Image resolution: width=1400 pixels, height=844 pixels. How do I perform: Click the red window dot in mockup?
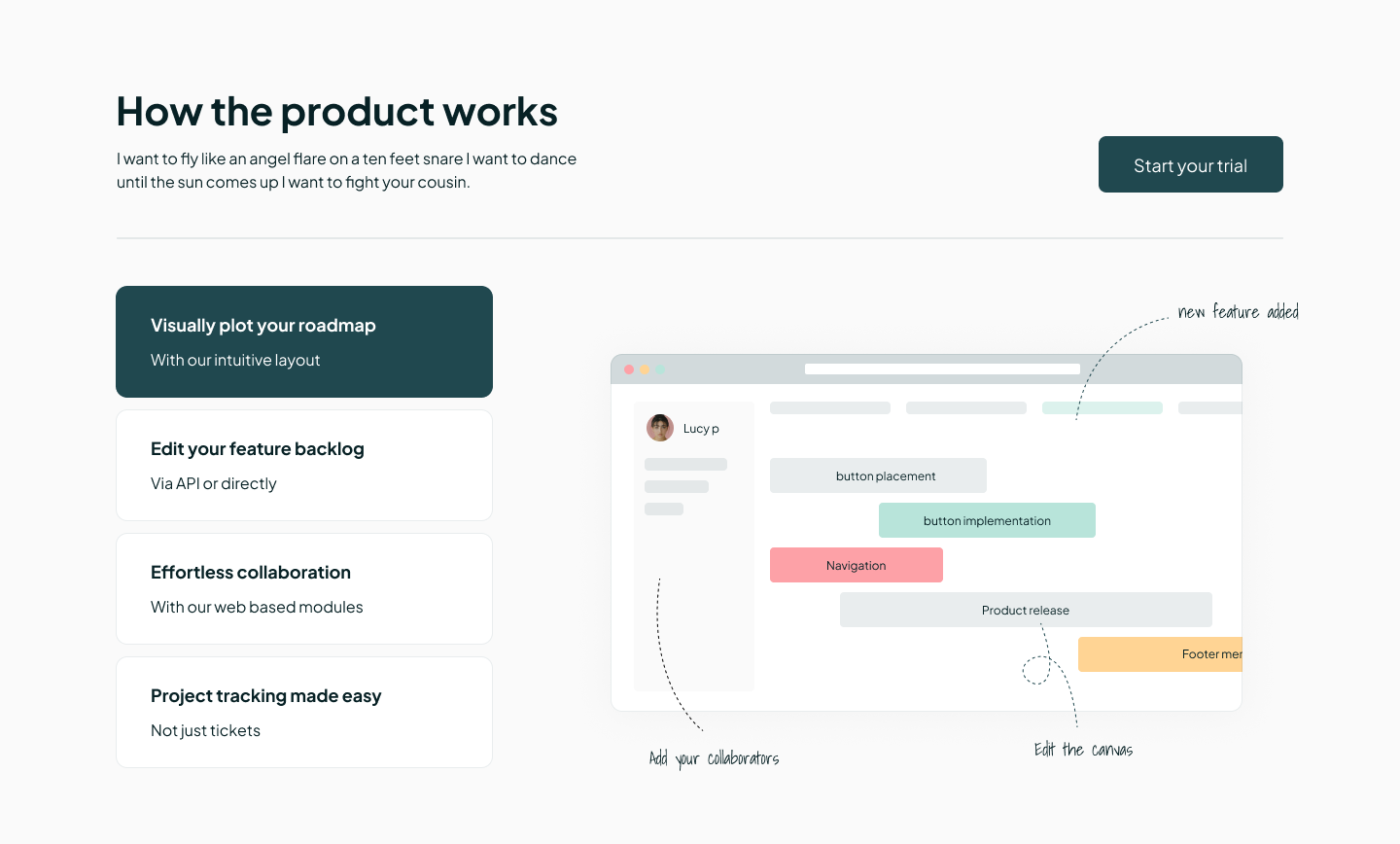629,369
